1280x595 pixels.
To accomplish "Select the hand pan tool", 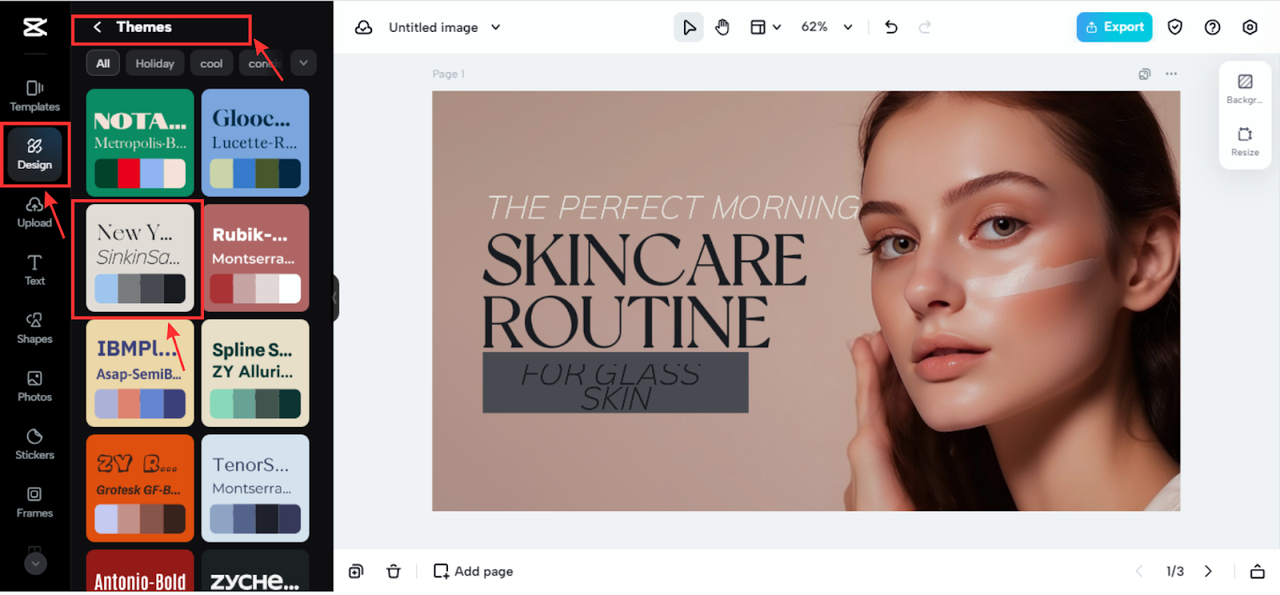I will click(723, 27).
